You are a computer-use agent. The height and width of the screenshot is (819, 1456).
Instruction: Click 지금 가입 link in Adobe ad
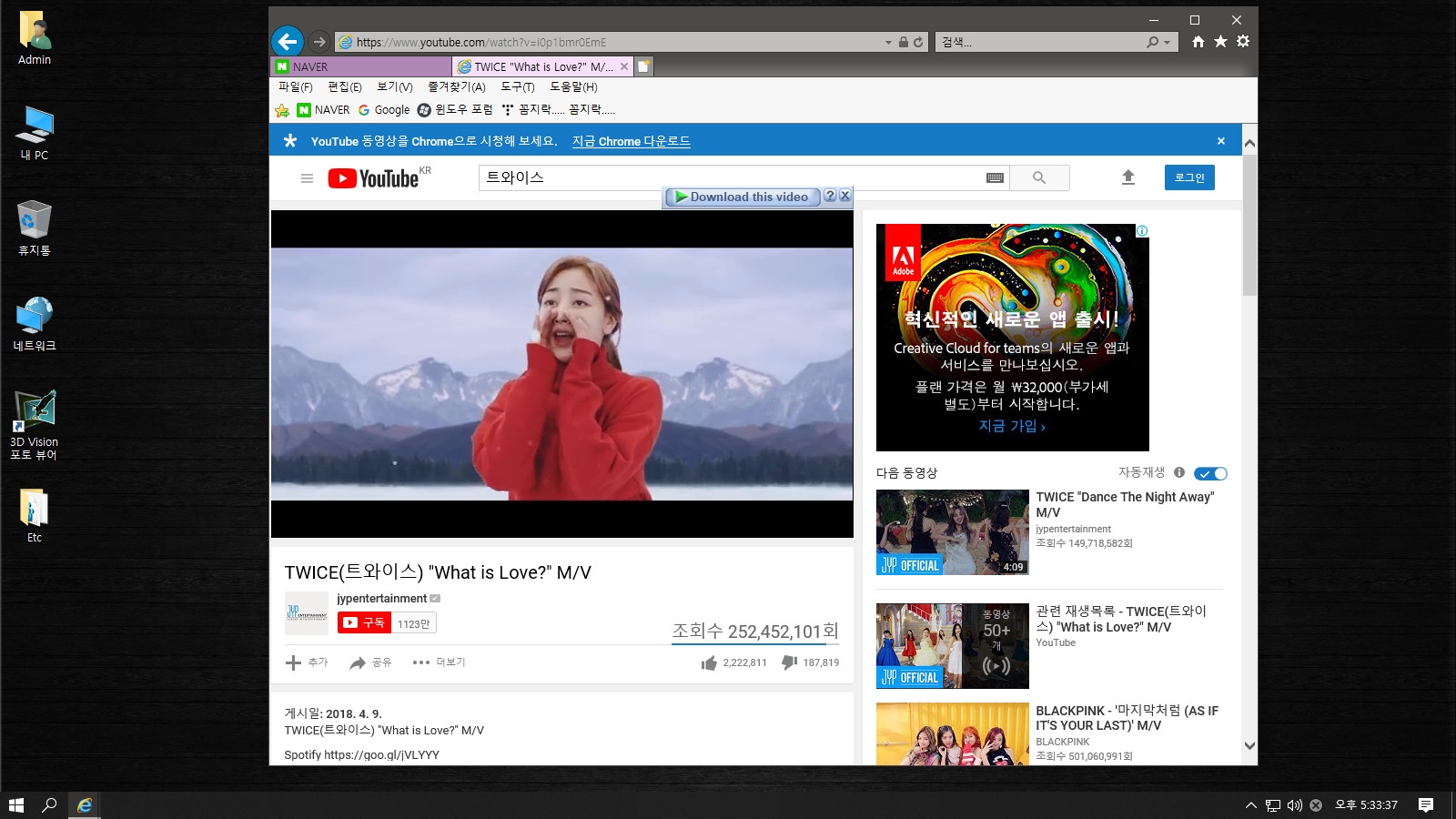tap(1012, 425)
